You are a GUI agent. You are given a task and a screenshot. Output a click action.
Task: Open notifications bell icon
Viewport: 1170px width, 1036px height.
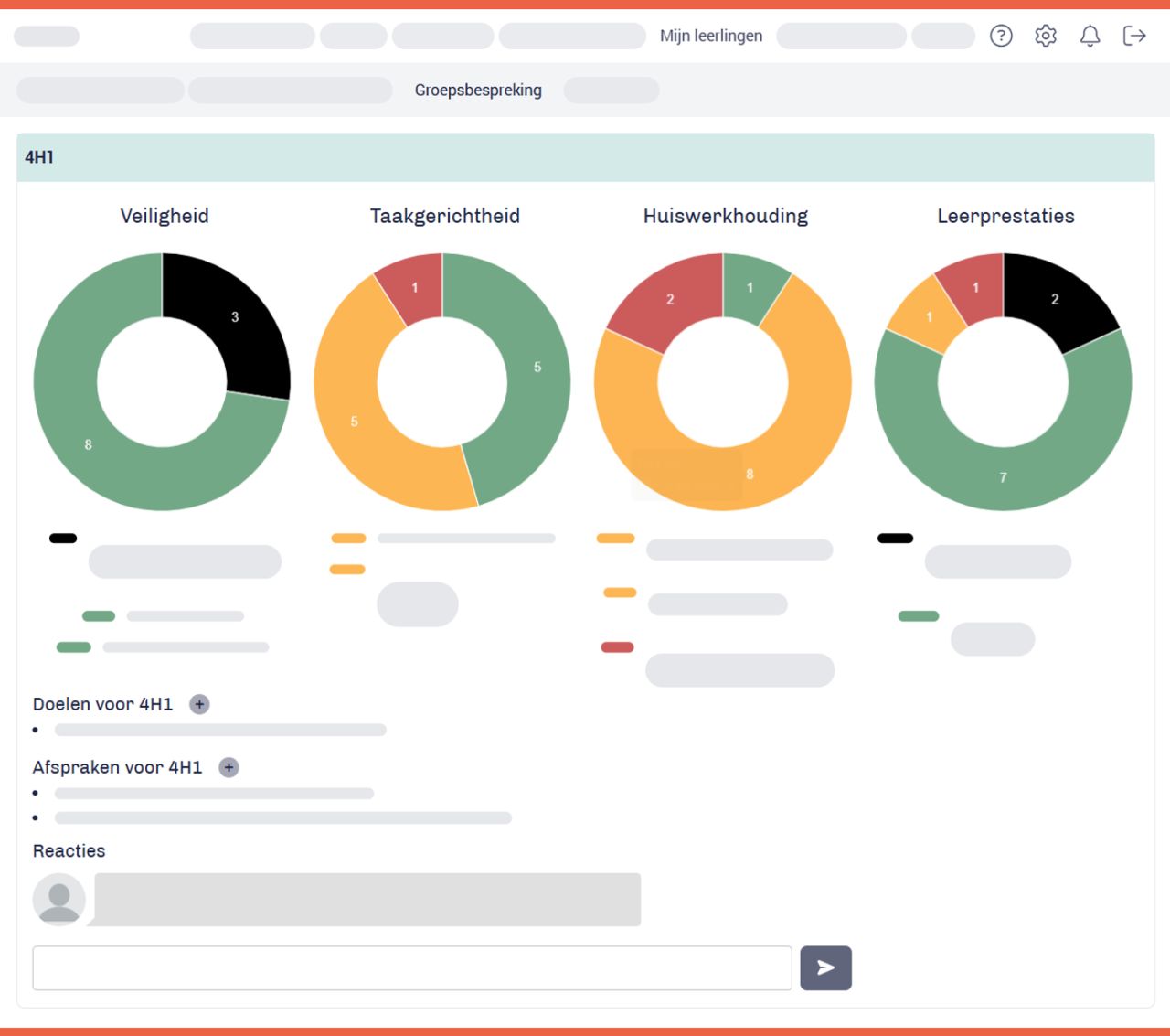(x=1090, y=36)
